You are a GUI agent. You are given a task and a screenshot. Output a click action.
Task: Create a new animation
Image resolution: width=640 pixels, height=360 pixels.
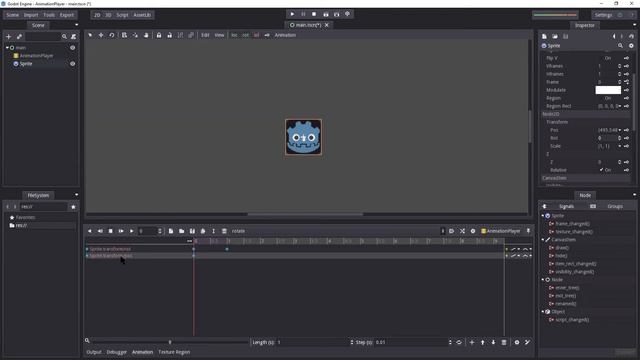point(171,231)
